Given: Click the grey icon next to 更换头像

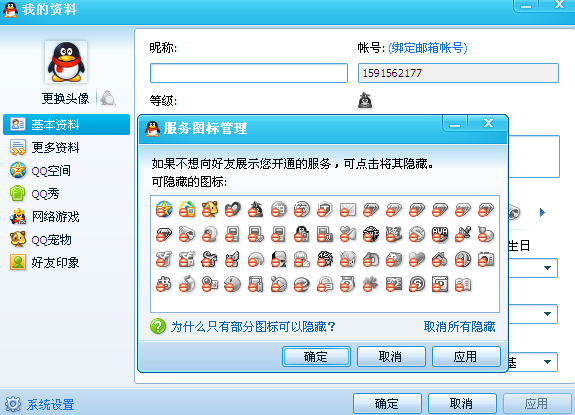Looking at the screenshot, I should [108, 98].
